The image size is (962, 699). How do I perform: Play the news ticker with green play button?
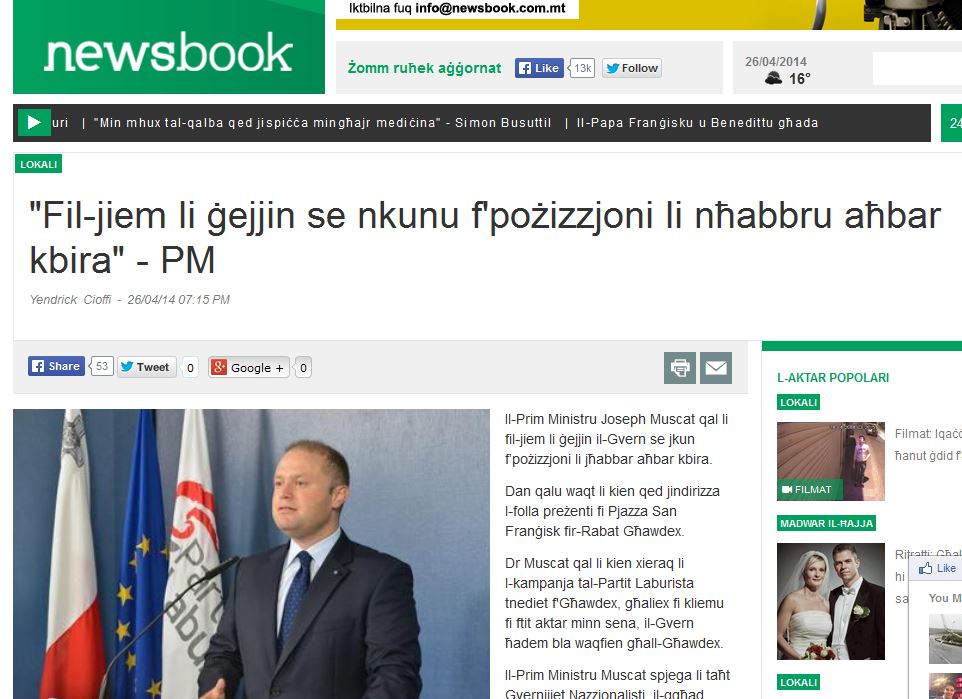(x=33, y=122)
